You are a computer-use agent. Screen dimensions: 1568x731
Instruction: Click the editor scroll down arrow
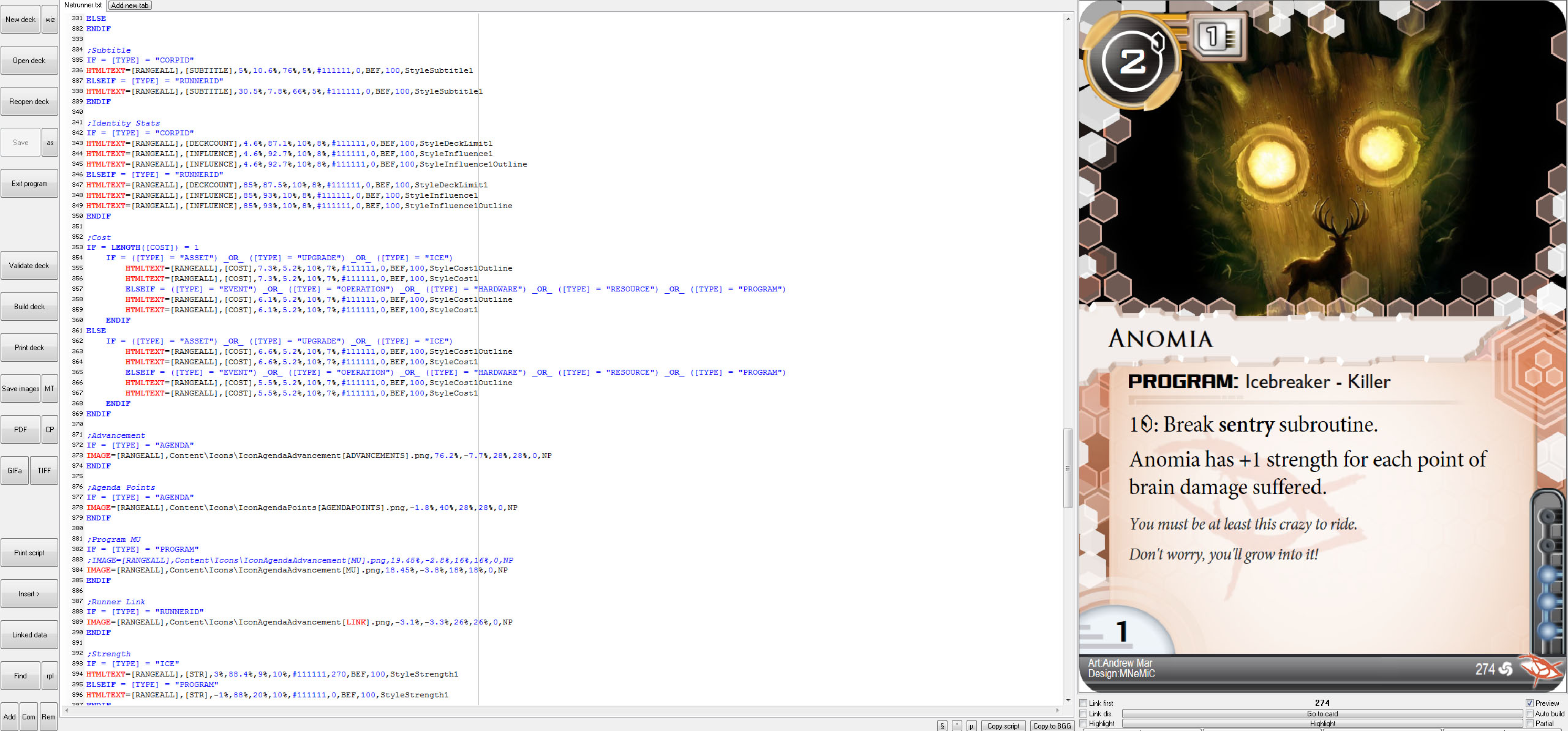tap(1068, 700)
